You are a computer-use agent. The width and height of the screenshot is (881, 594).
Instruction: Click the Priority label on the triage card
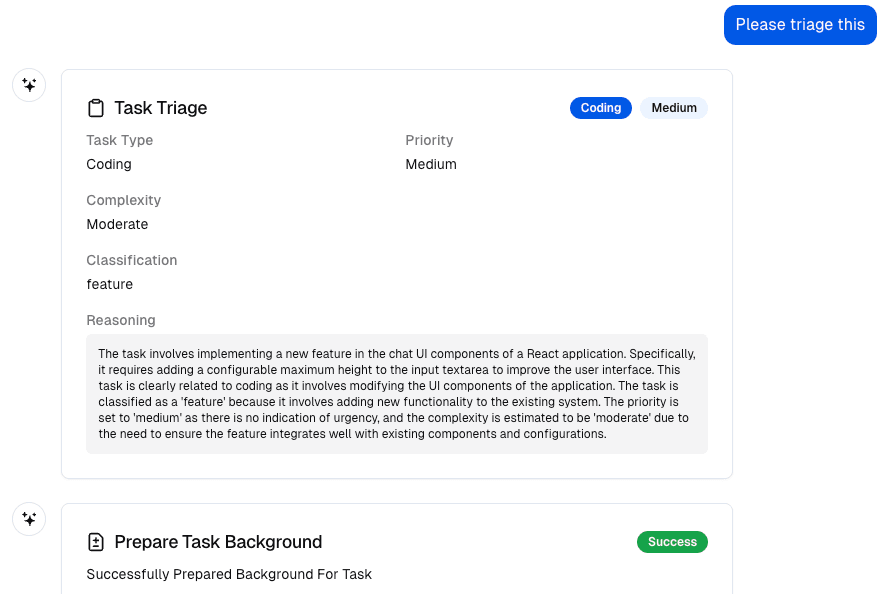(x=429, y=140)
